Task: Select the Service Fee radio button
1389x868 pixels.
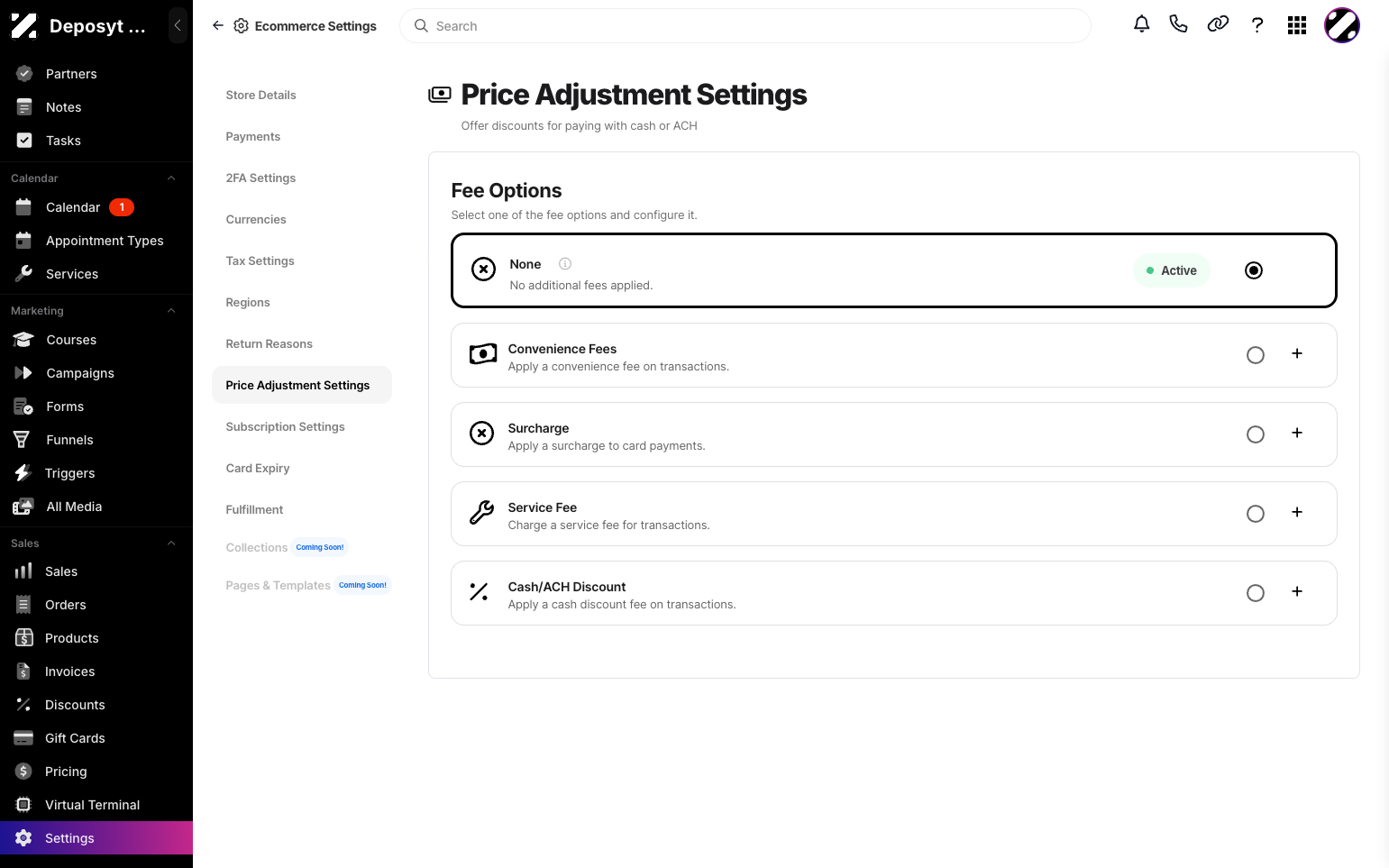Action: point(1255,514)
